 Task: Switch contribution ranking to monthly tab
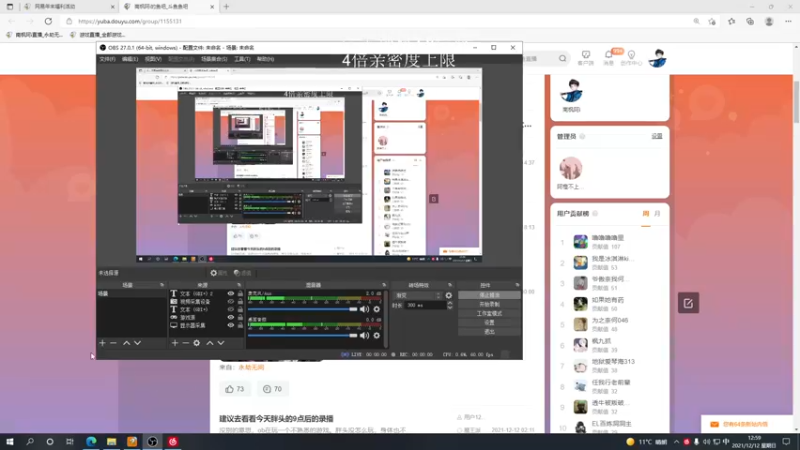click(x=657, y=214)
